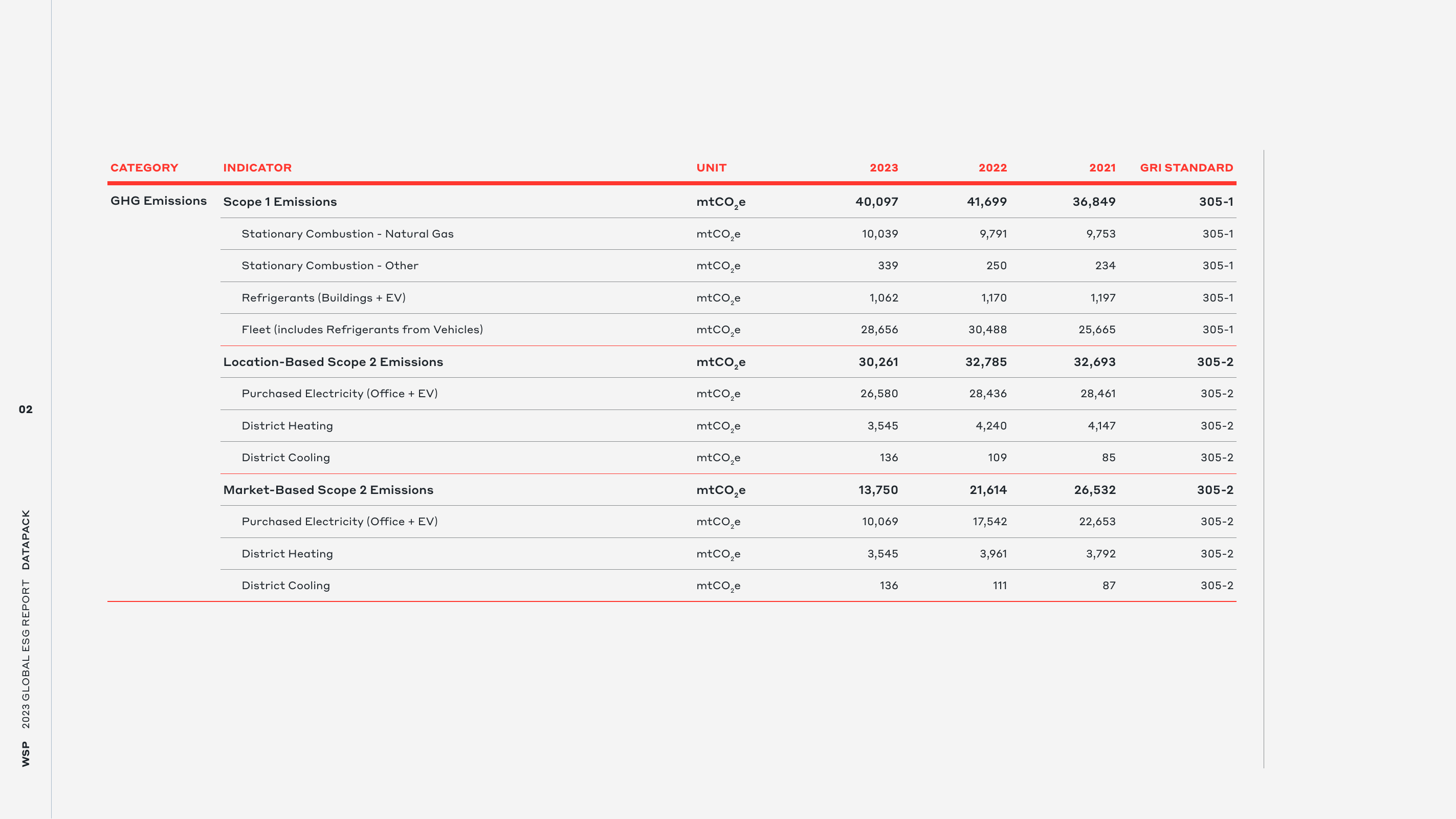The image size is (1456, 819).
Task: Click Location-Based Purchased Electricity 2023 value 26,580
Action: click(x=879, y=394)
